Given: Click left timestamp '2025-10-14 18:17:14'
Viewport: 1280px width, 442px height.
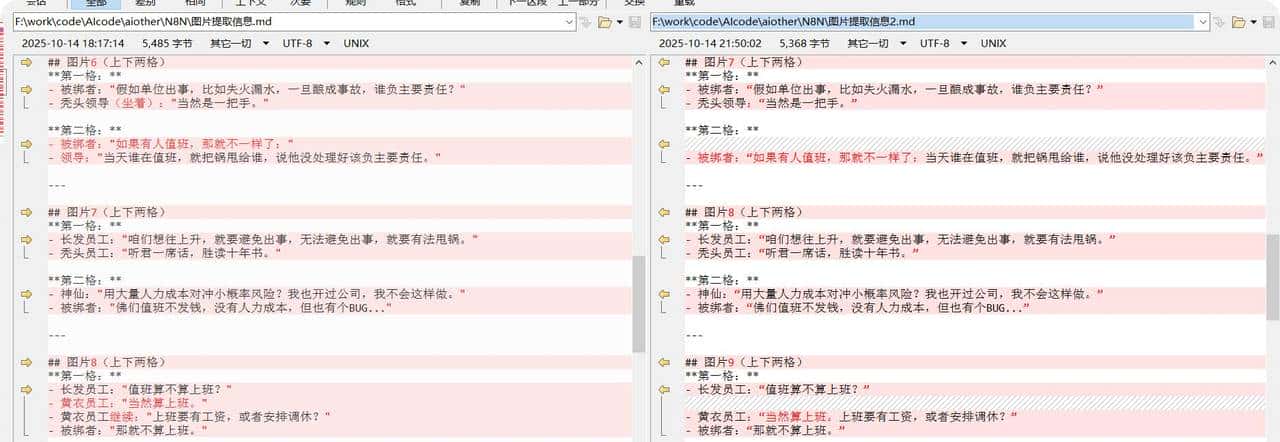Looking at the screenshot, I should [73, 43].
